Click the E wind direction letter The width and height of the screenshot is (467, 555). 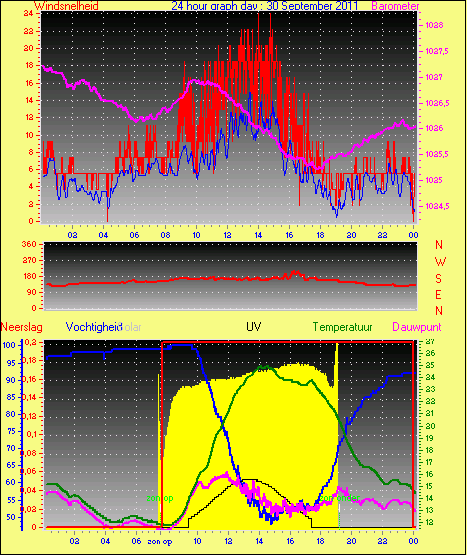[438, 295]
